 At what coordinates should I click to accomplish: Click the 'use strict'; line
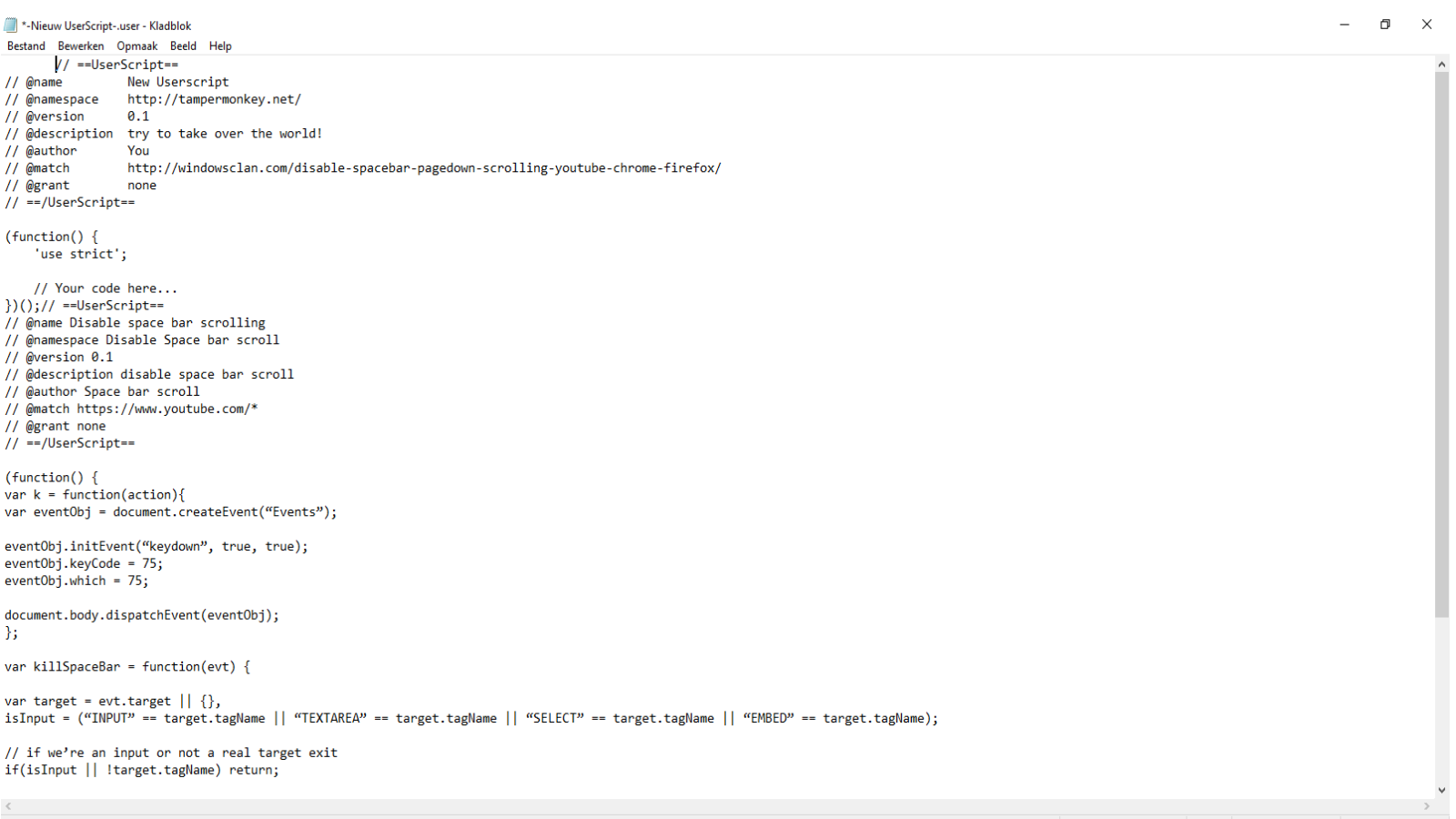point(81,254)
